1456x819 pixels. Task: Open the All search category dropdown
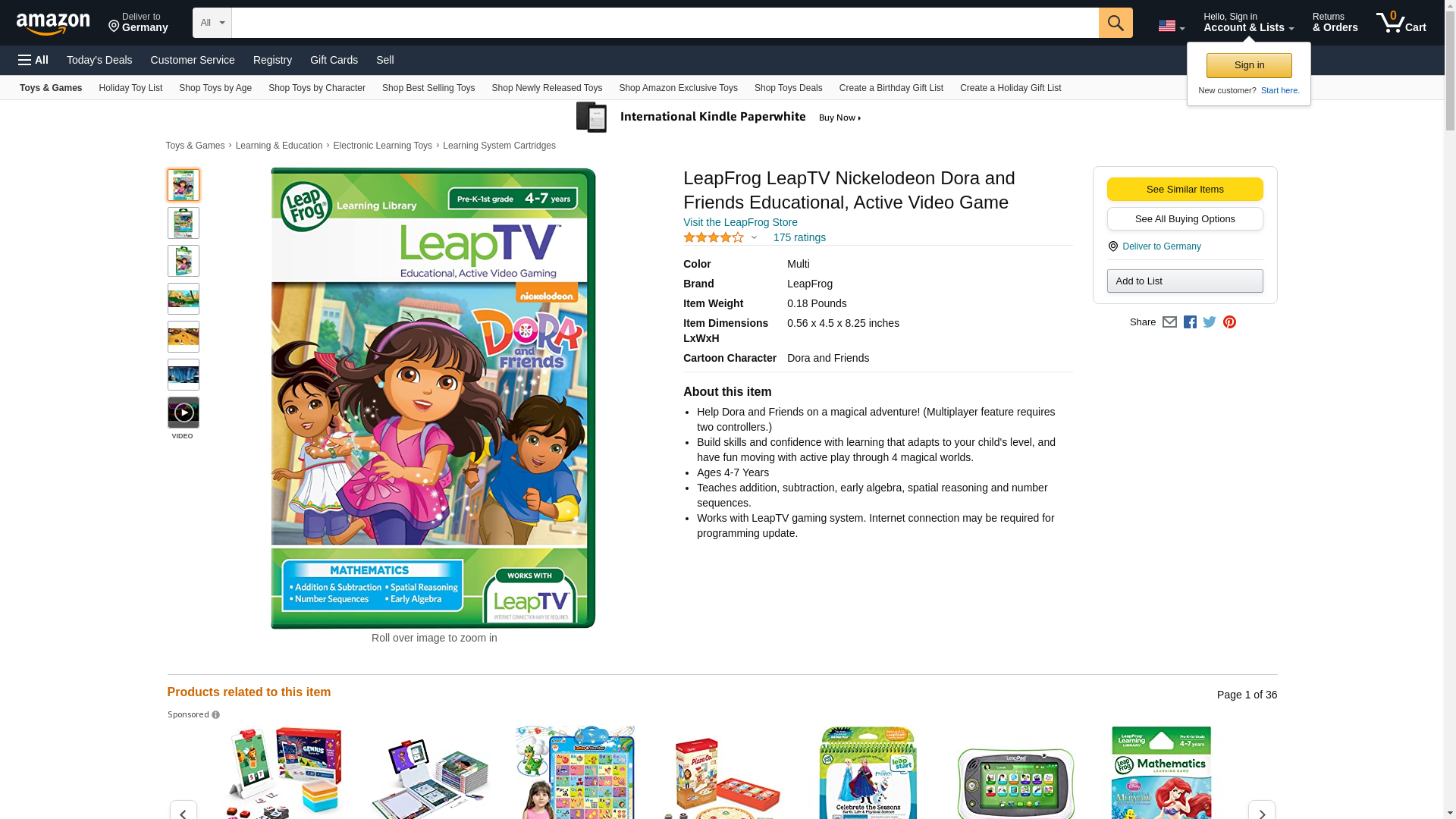(x=212, y=23)
